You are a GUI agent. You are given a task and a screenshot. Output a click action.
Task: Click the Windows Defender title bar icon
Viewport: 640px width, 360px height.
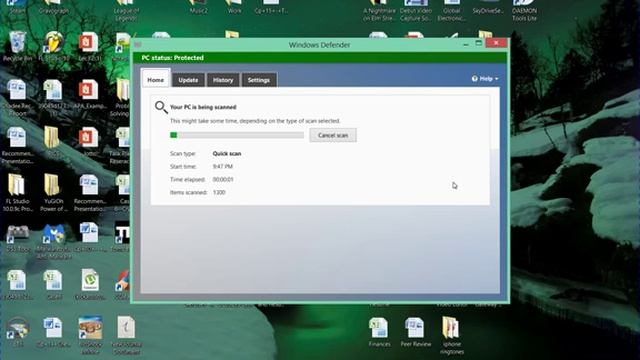pos(138,44)
